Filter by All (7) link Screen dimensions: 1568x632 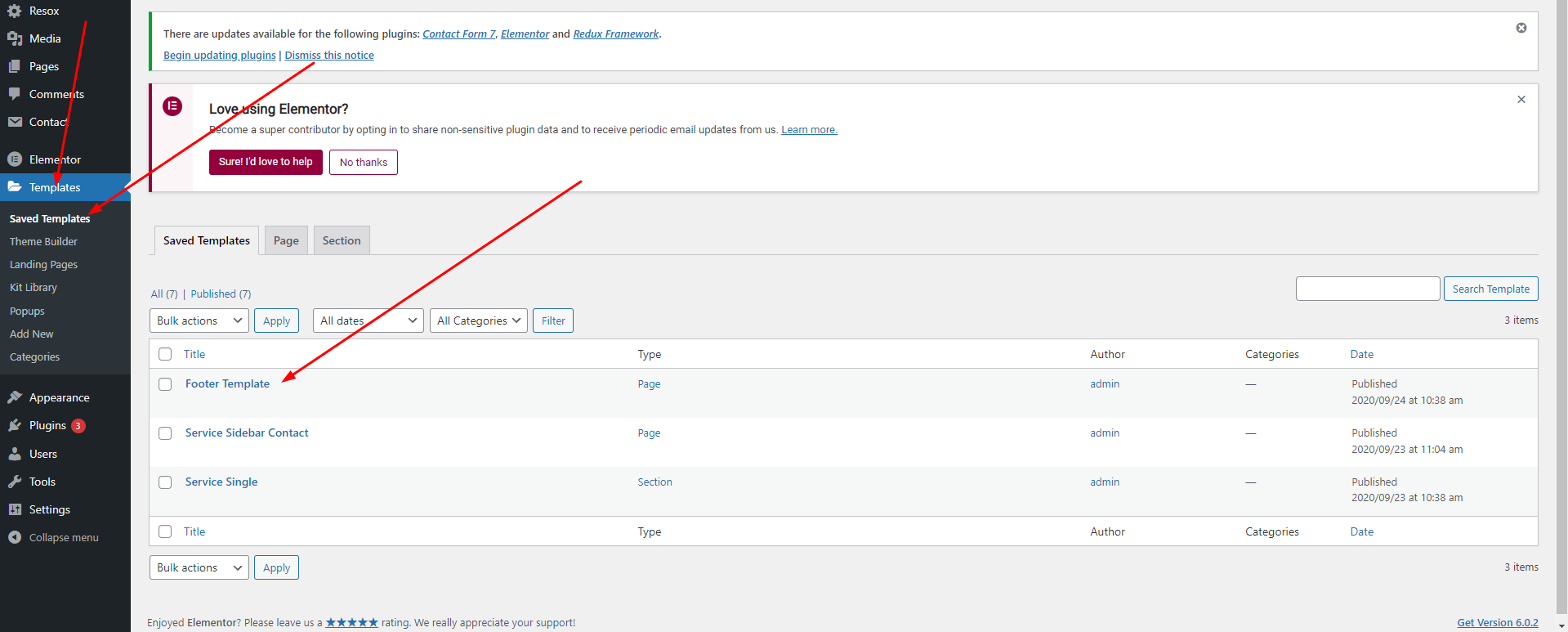(x=164, y=294)
